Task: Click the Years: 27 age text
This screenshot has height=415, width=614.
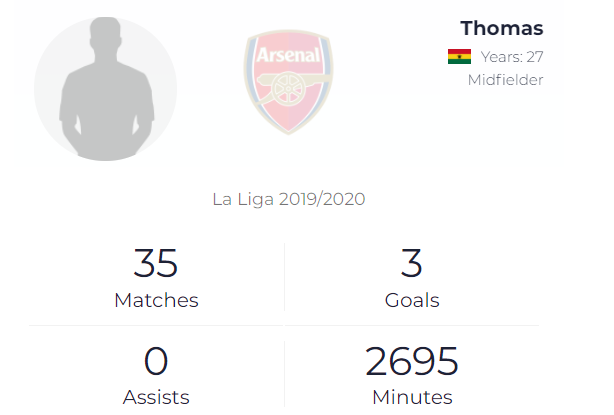Action: tap(512, 56)
